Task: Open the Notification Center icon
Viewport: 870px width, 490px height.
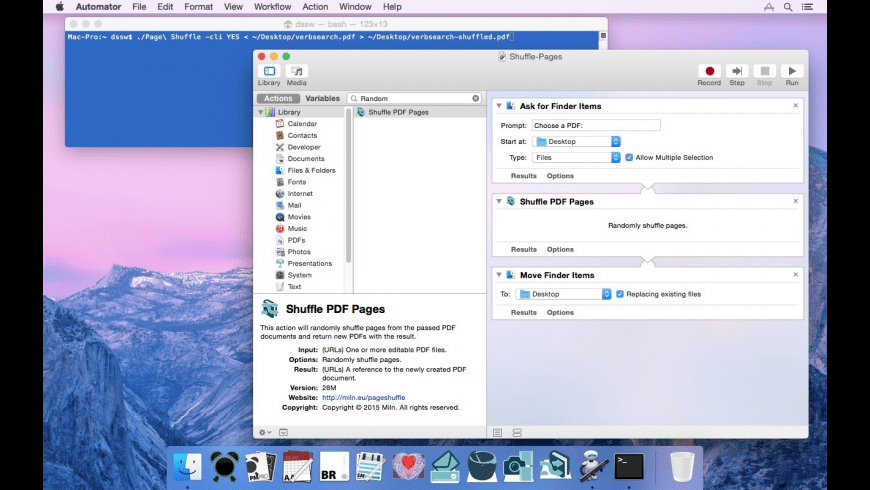Action: [807, 7]
